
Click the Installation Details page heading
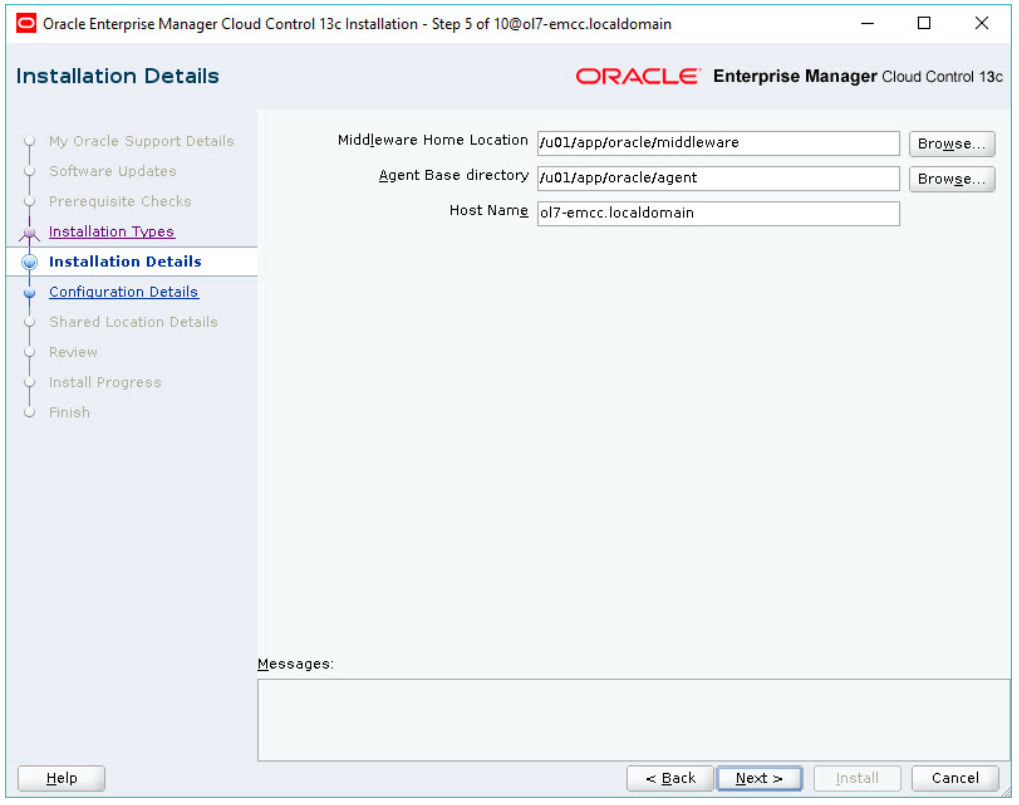118,76
